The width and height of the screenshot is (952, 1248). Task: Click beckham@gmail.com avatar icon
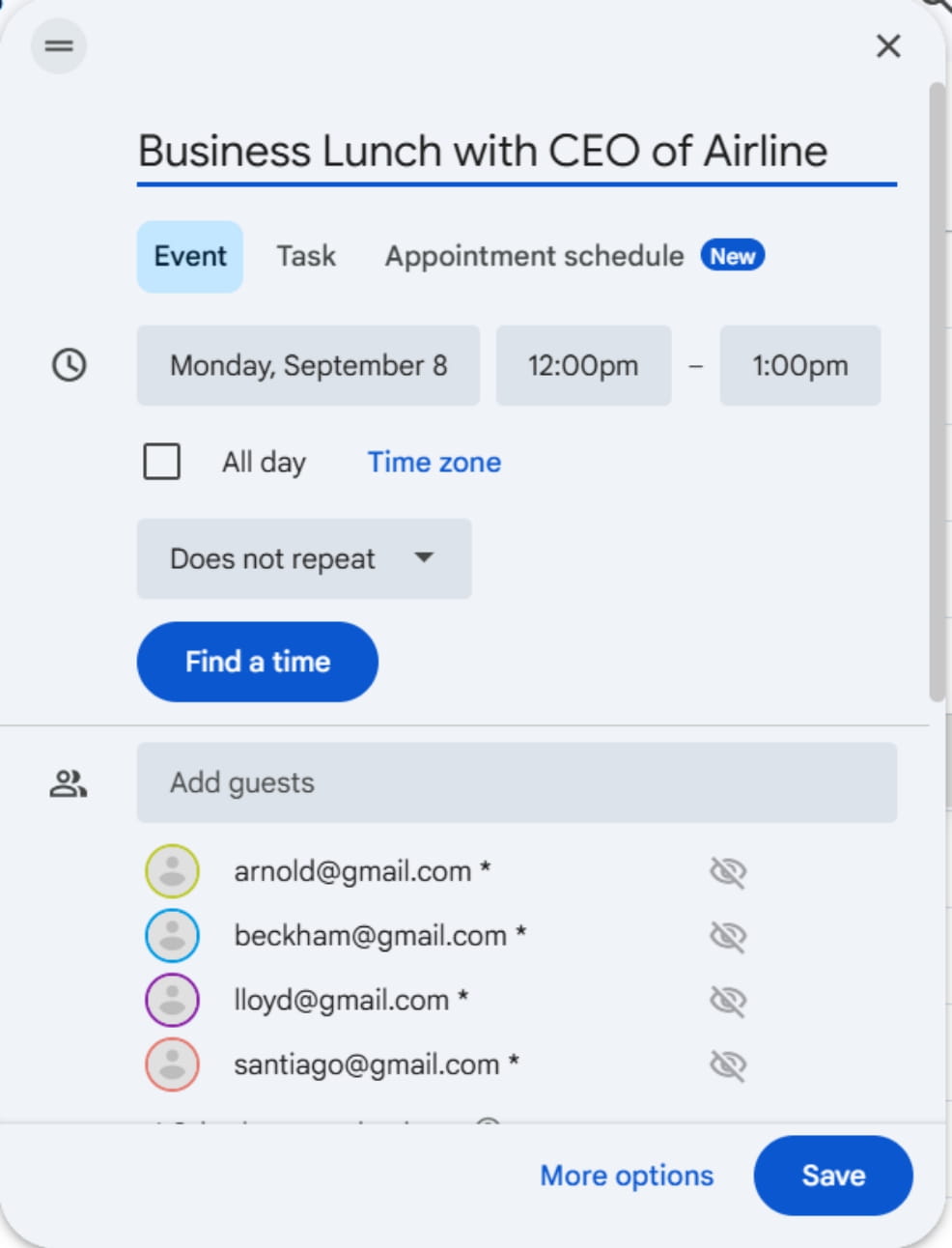coord(172,935)
